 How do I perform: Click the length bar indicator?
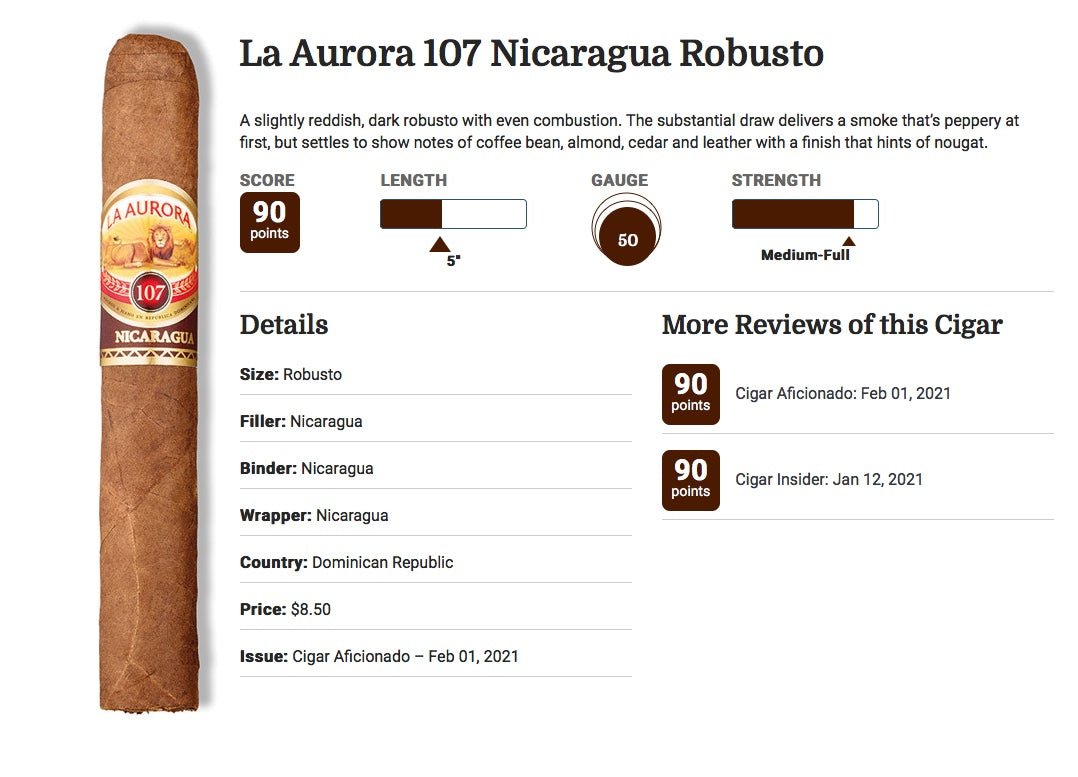pyautogui.click(x=453, y=214)
